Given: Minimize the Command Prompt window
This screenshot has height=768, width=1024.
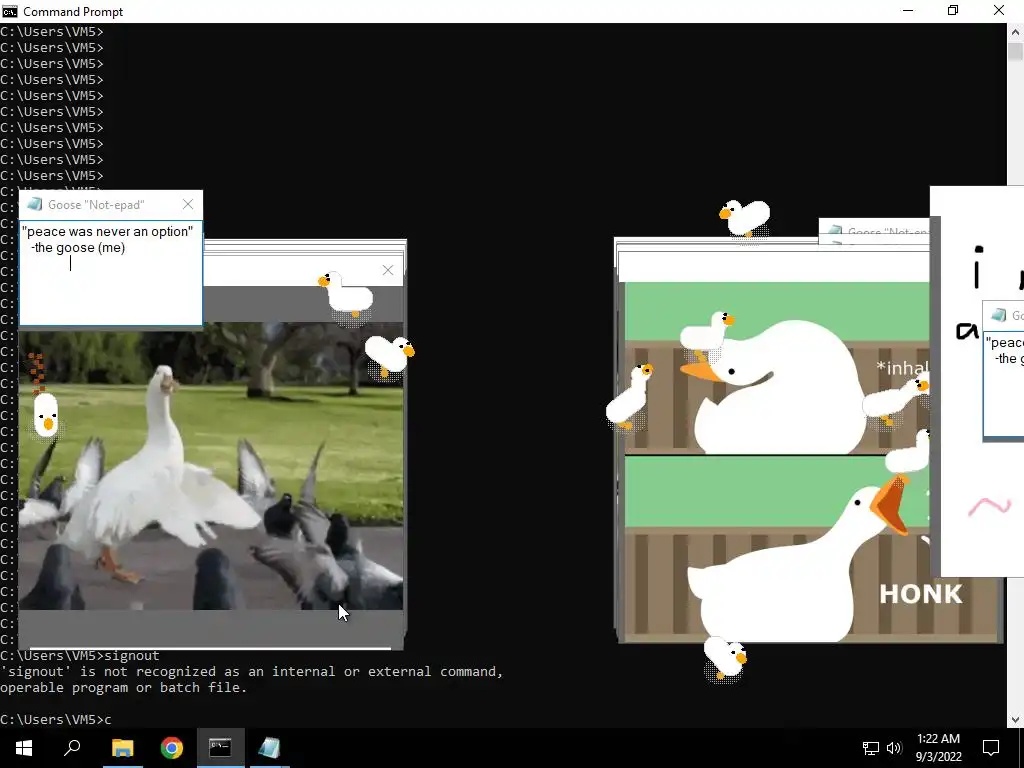Looking at the screenshot, I should 908,10.
